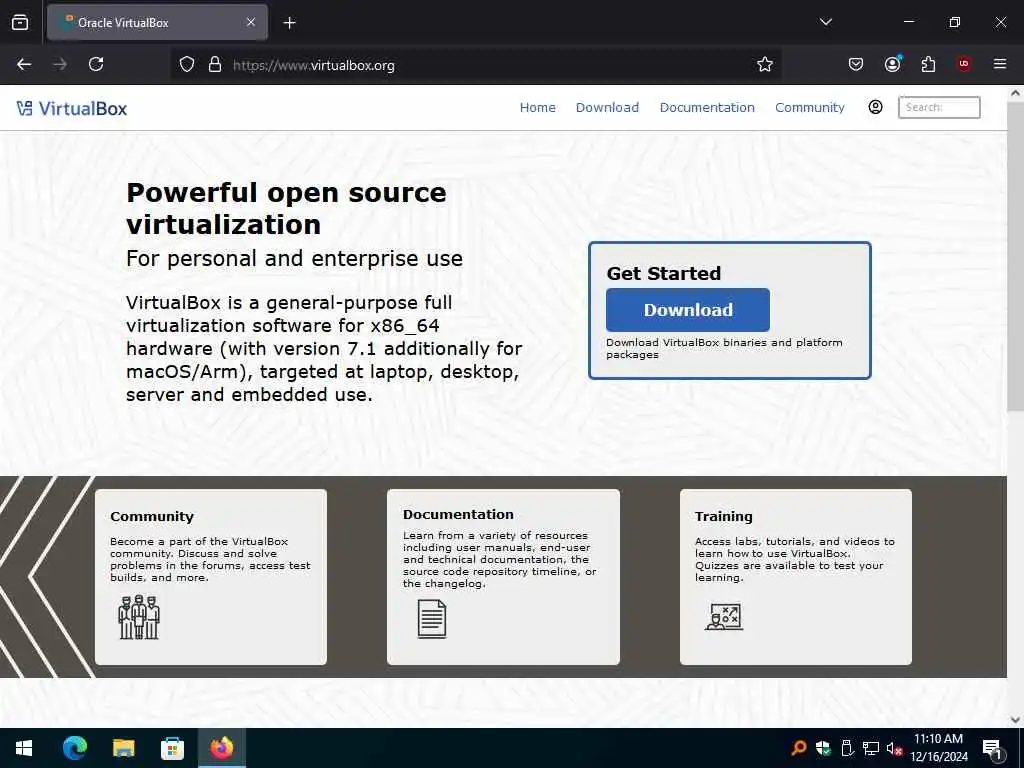This screenshot has height=768, width=1024.
Task: Open network status tray icon
Action: point(871,748)
